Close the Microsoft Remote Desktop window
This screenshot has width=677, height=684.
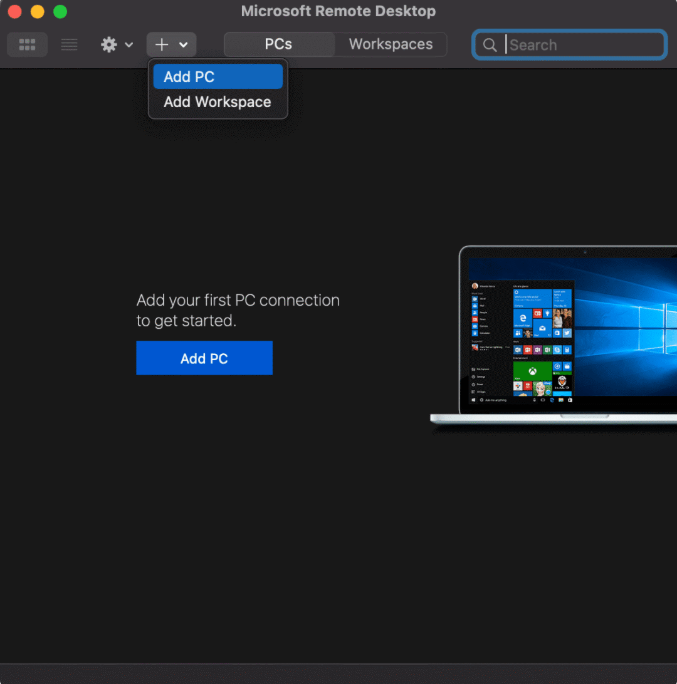coord(15,12)
